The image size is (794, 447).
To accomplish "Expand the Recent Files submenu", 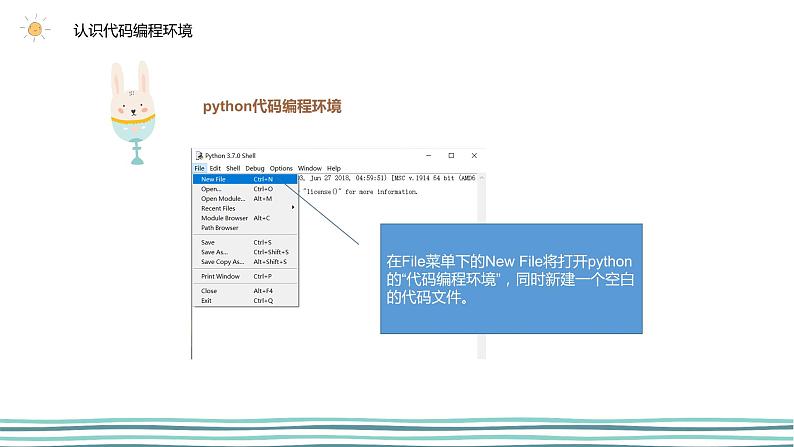I will pyautogui.click(x=245, y=208).
